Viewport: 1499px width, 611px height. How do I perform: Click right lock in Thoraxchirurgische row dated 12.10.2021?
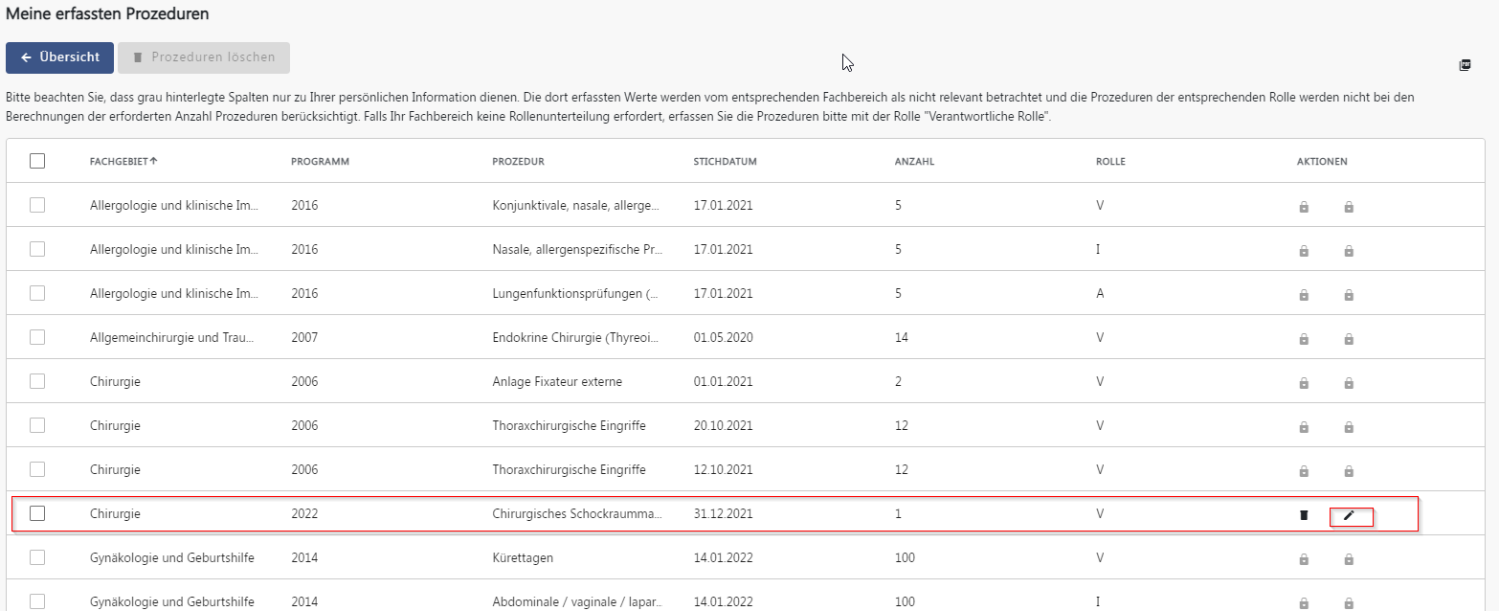click(1349, 471)
